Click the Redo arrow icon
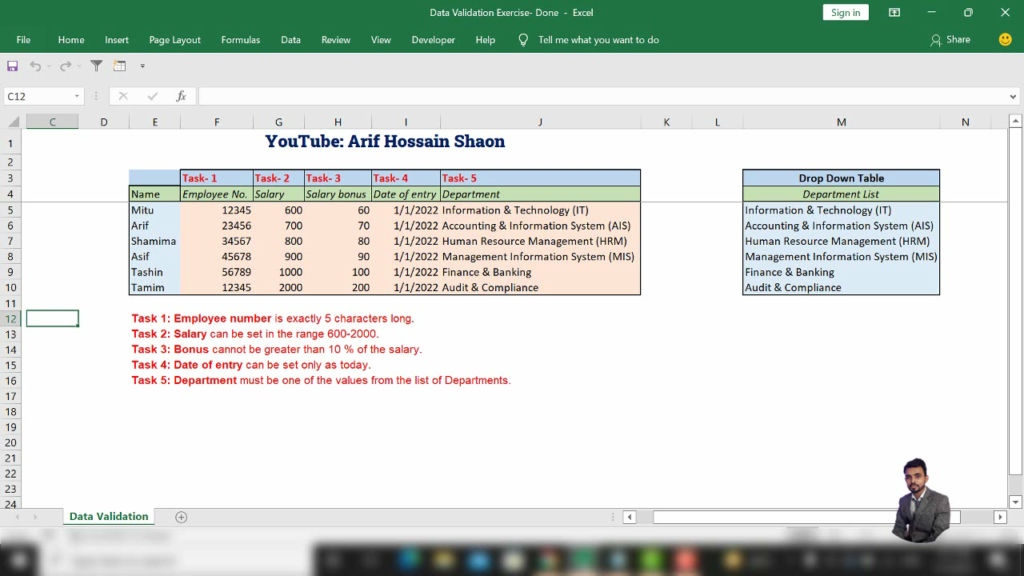Screen dimensions: 1024x576 point(65,66)
